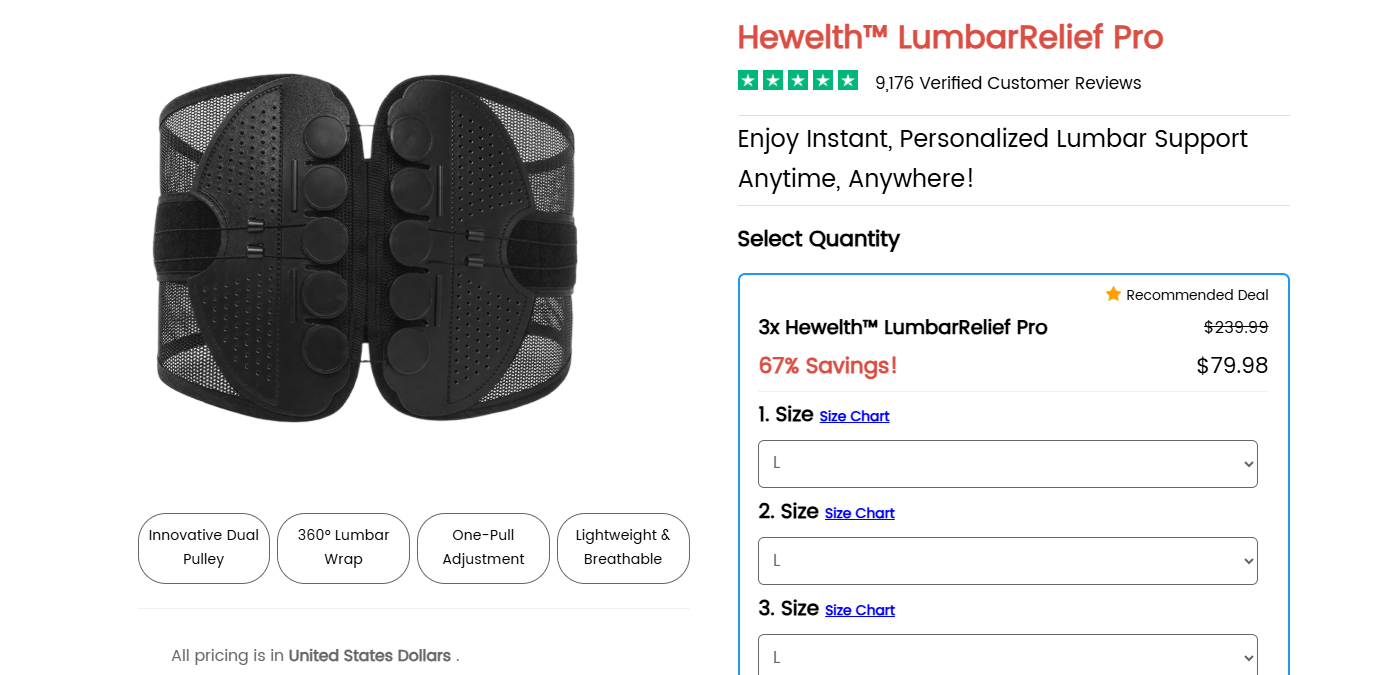Click the Hewelth LumbarRelief Pro title
The image size is (1396, 675).
pos(950,38)
